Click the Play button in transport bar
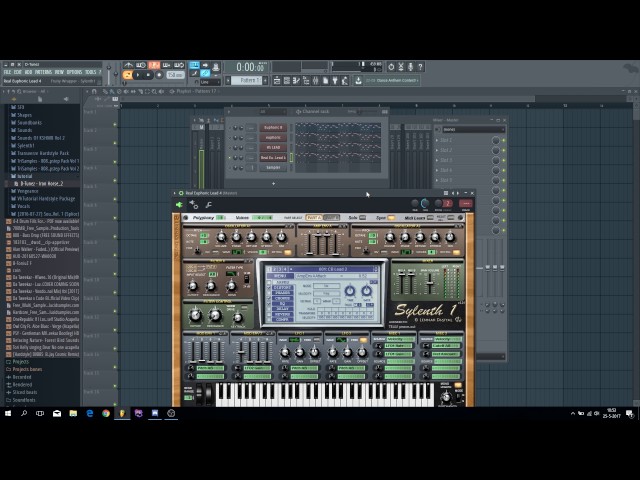The image size is (640, 480). click(138, 75)
